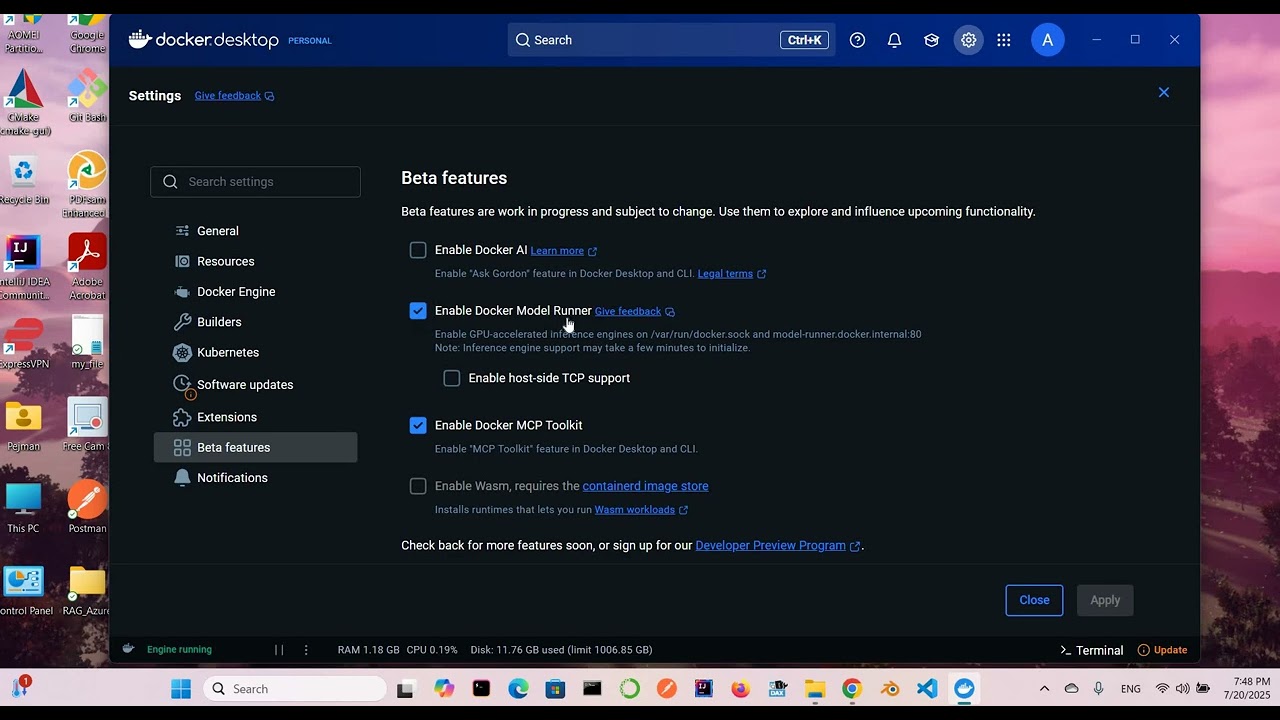
Task: Open Microsoft Store from the taskbar
Action: point(555,689)
